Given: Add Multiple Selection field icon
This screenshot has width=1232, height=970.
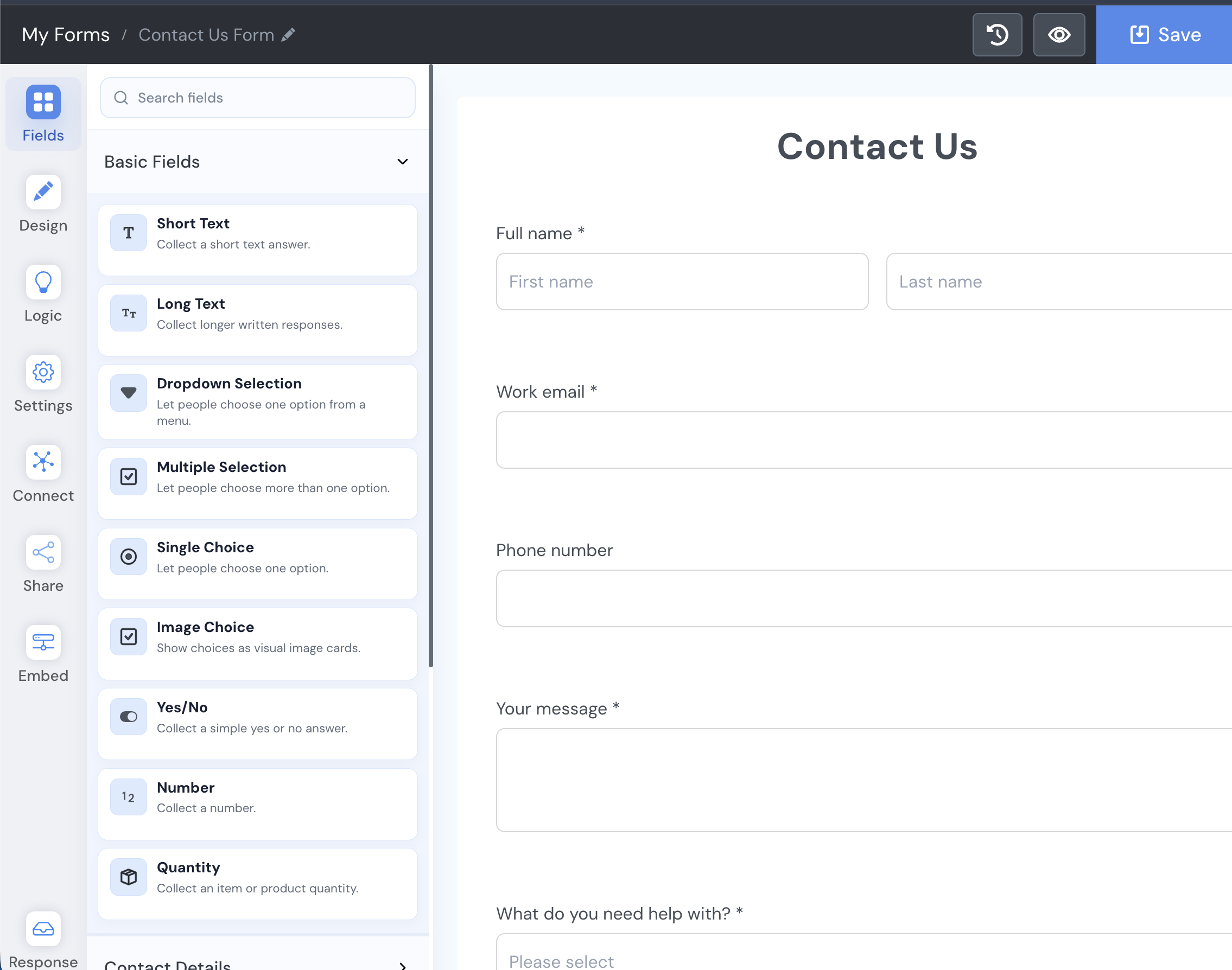Looking at the screenshot, I should (x=129, y=476).
